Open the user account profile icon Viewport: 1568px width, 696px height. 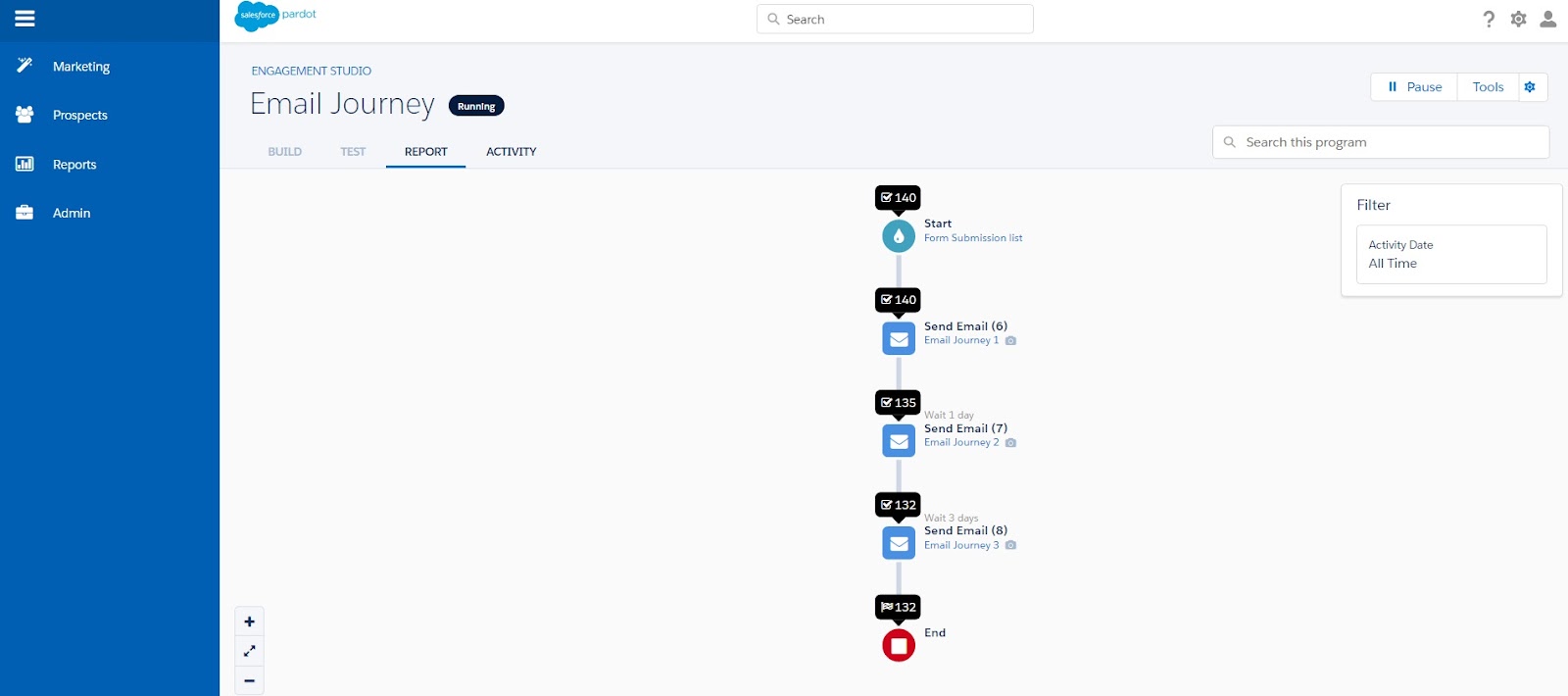[x=1548, y=19]
